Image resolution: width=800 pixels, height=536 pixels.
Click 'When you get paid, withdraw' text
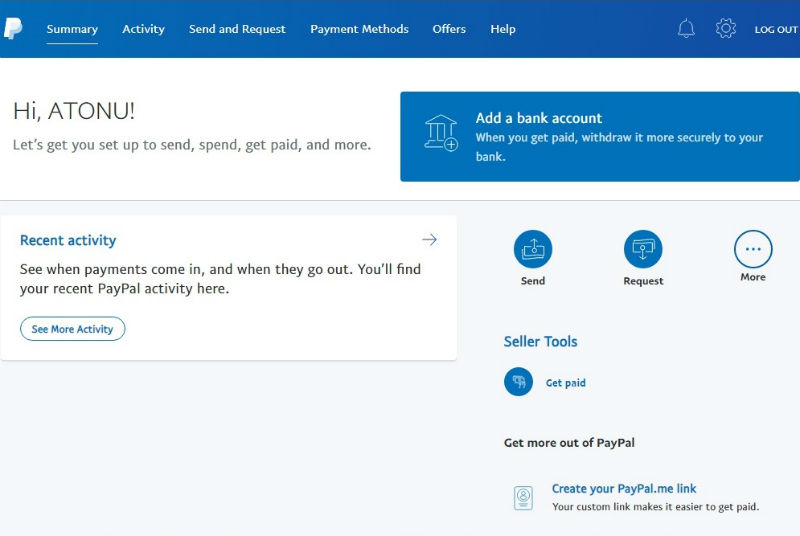pyautogui.click(x=619, y=147)
